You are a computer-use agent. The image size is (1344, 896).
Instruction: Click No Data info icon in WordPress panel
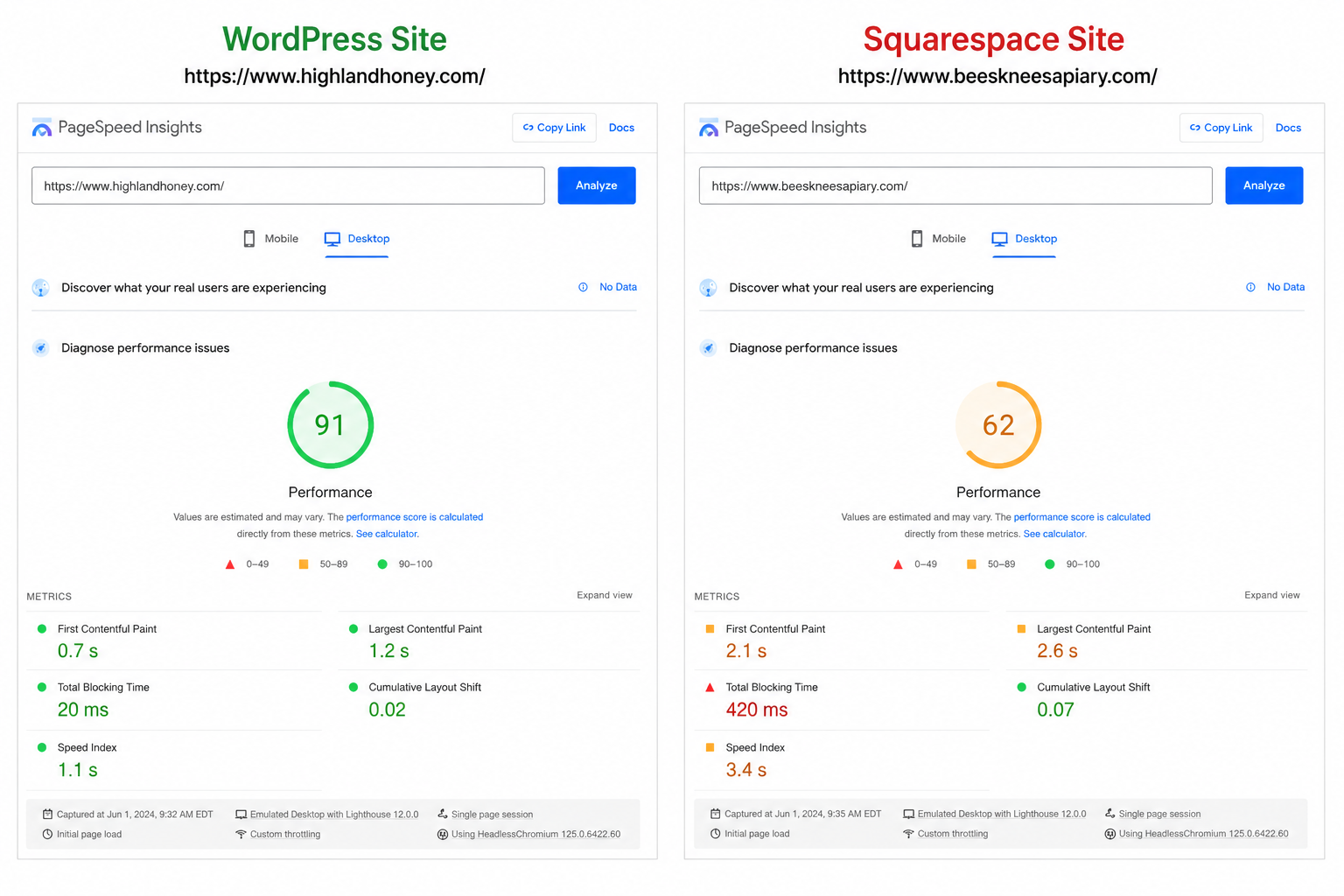click(583, 287)
